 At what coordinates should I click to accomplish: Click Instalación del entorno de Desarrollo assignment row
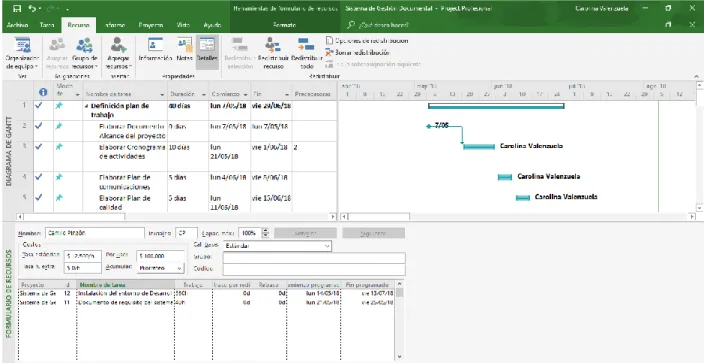click(x=207, y=293)
